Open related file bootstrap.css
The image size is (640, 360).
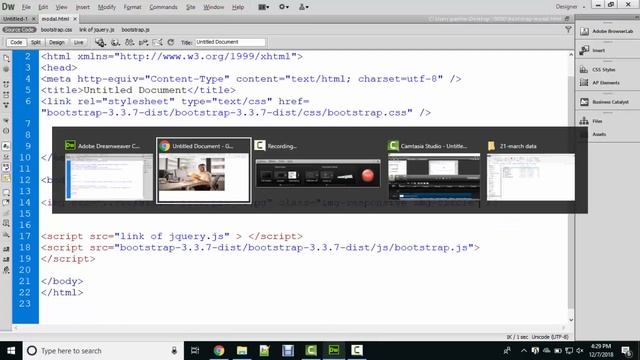coord(56,30)
